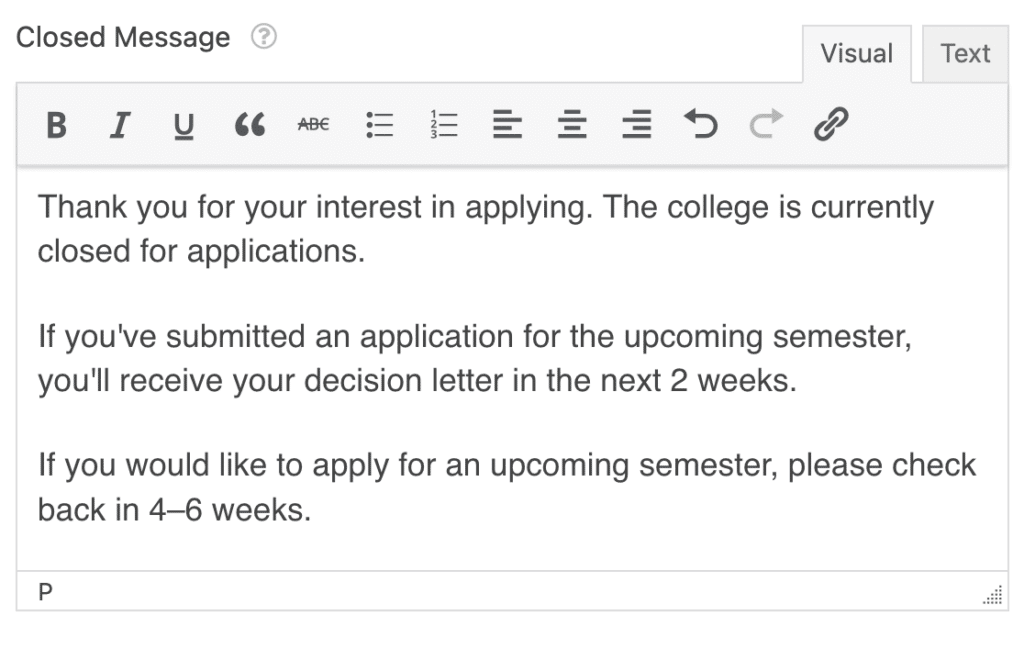Viewport: 1024px width, 649px height.
Task: Center the paragraph text
Action: pyautogui.click(x=572, y=124)
